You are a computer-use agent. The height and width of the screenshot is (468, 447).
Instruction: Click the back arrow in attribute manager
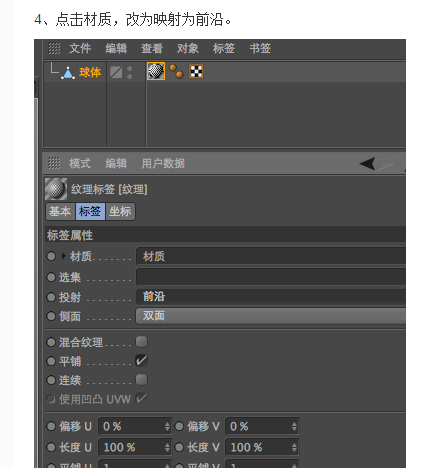tap(368, 163)
